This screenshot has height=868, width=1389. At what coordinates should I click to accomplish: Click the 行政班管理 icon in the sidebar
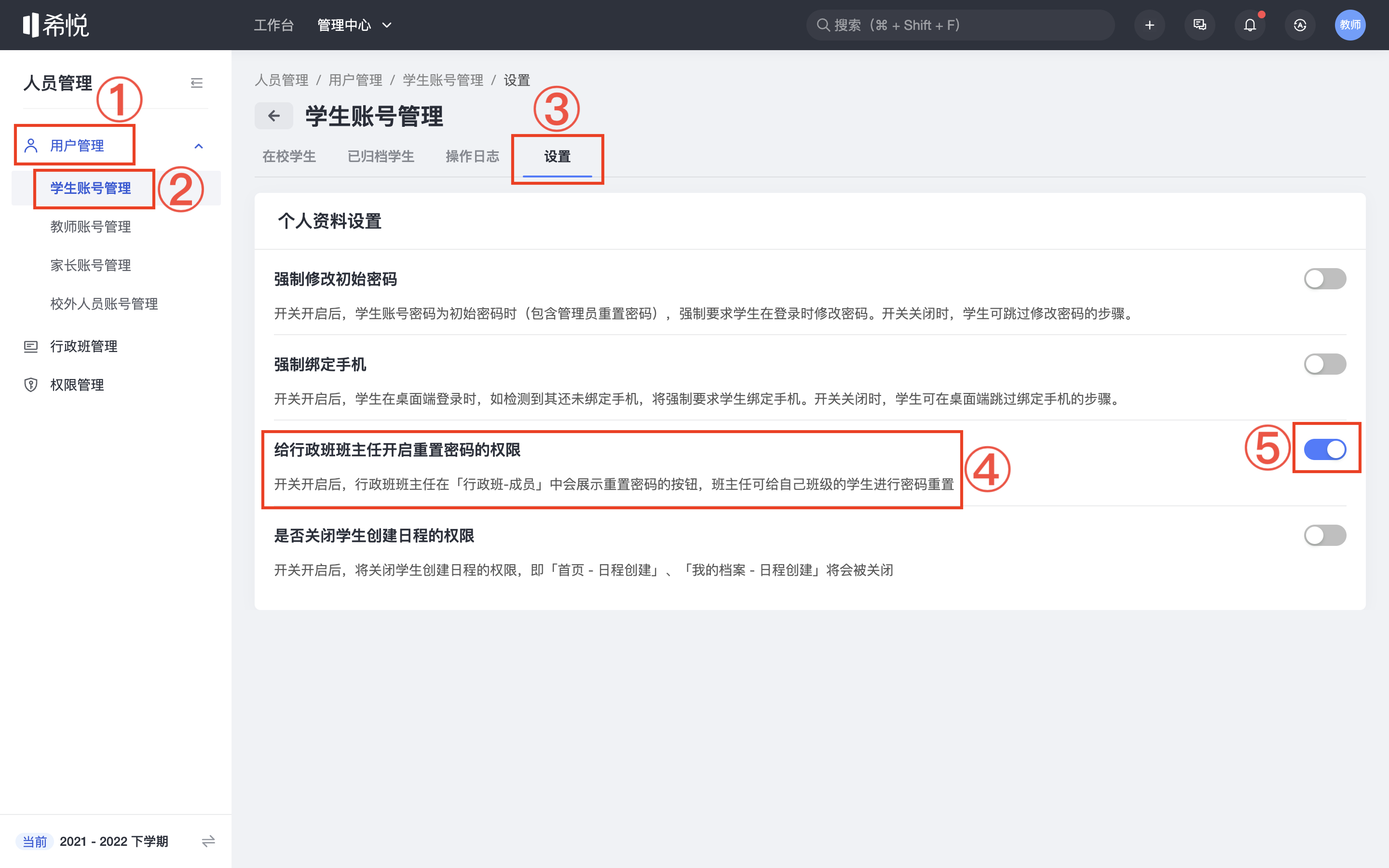click(x=31, y=346)
